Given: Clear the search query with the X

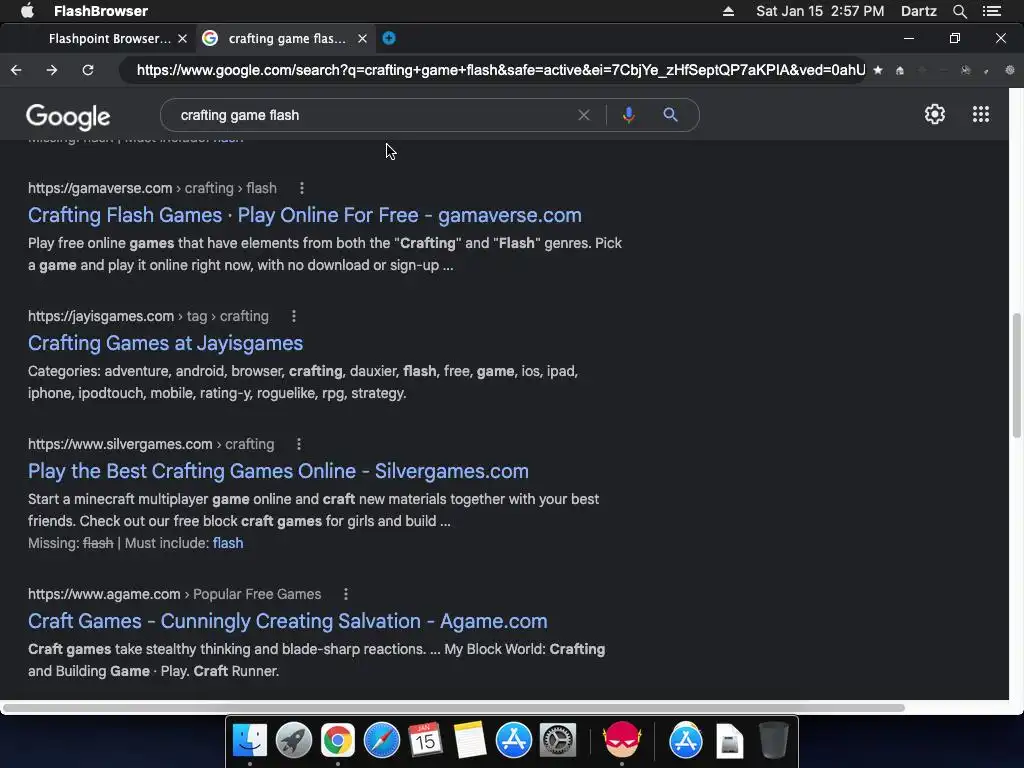Looking at the screenshot, I should pos(584,115).
